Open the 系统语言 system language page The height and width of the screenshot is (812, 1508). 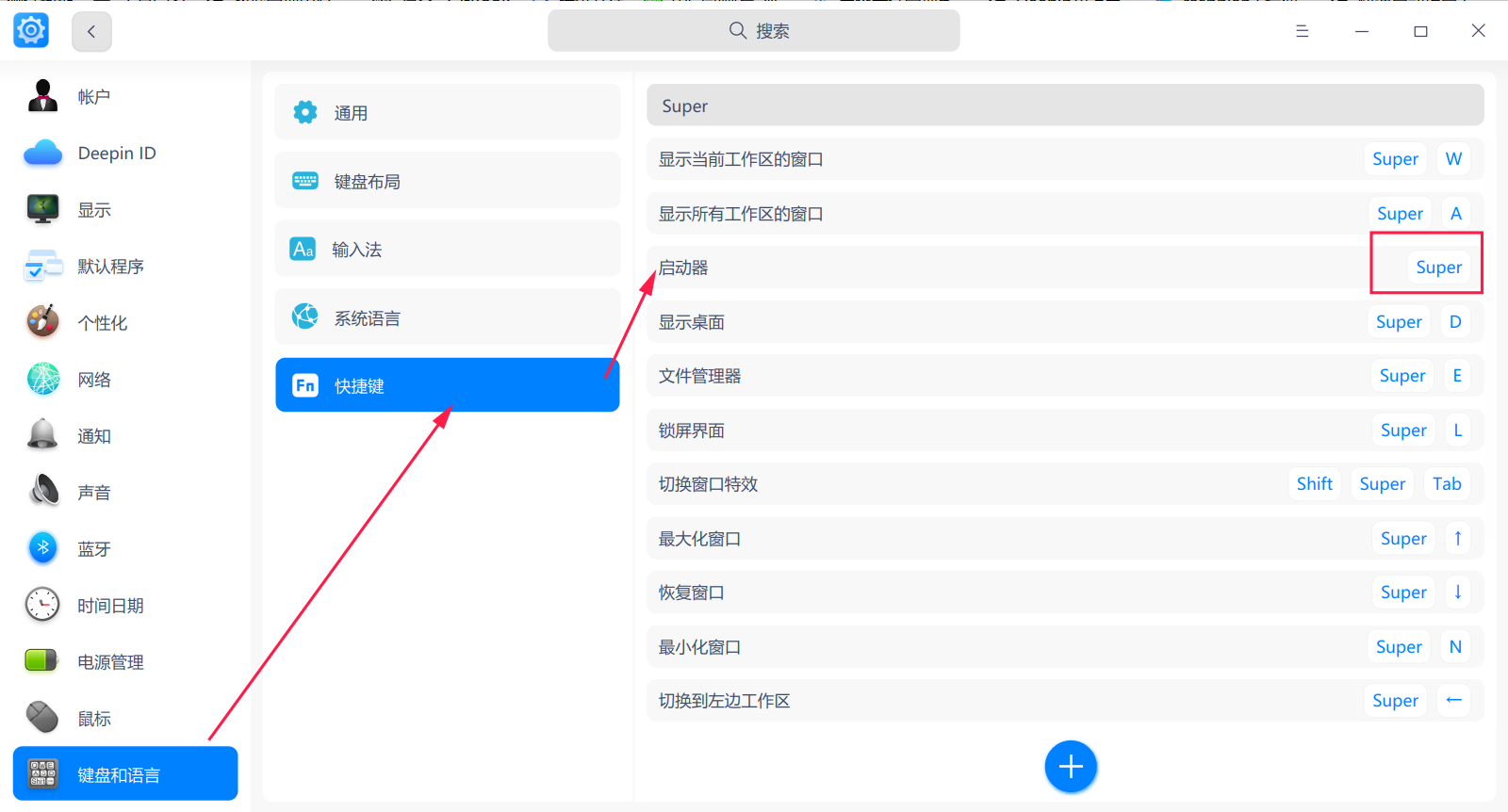pos(448,318)
